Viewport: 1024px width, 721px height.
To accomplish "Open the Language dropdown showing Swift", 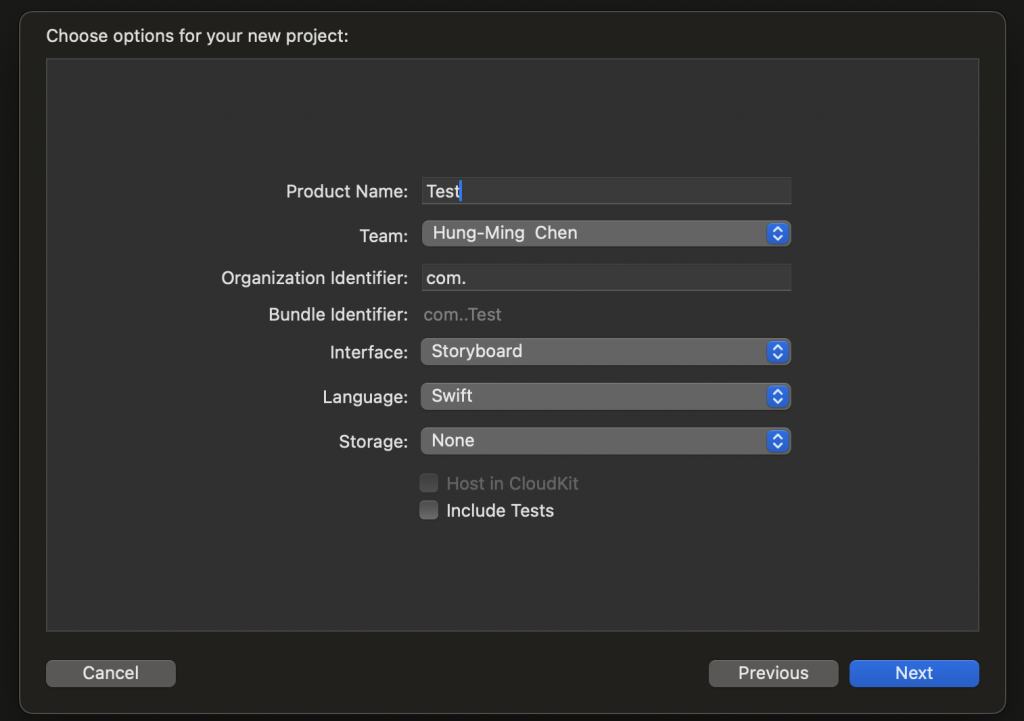I will (605, 396).
